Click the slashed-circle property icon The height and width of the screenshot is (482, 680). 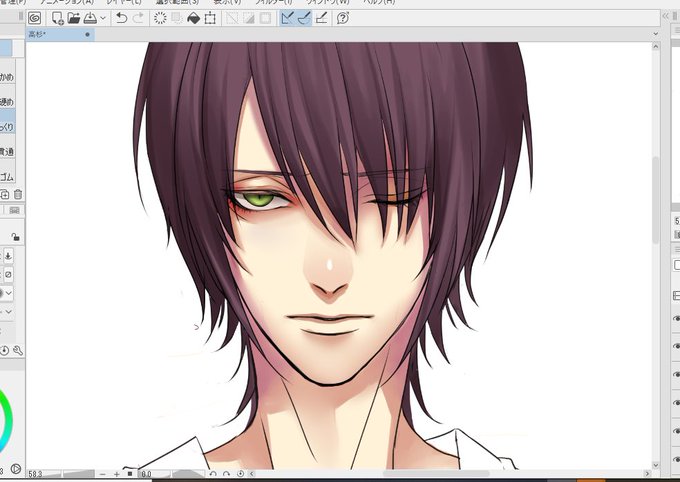pyautogui.click(x=8, y=275)
